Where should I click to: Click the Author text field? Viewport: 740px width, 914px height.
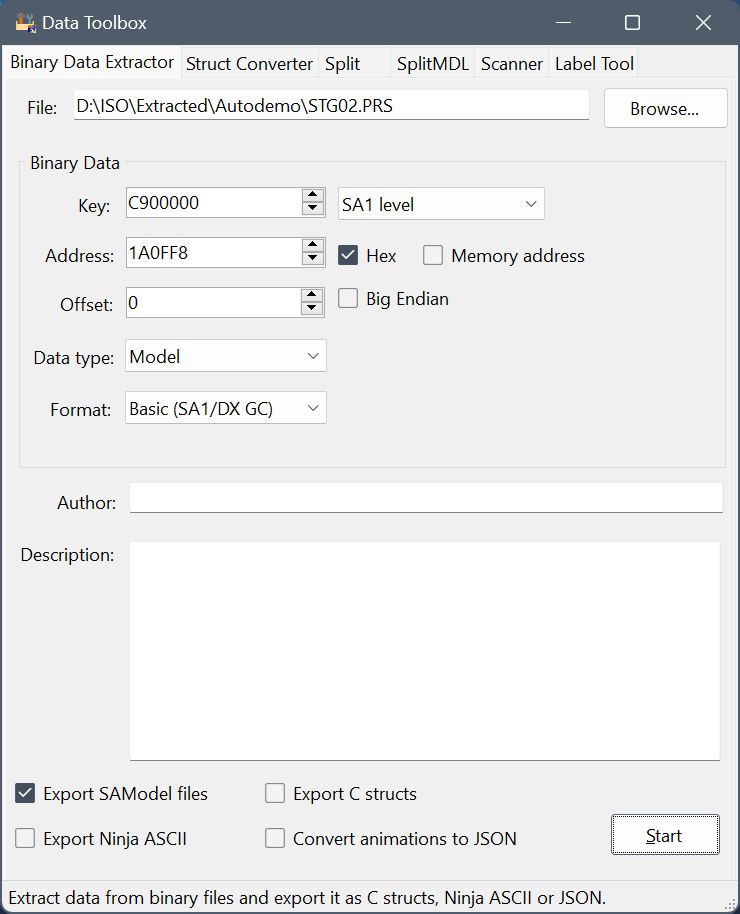pos(426,498)
